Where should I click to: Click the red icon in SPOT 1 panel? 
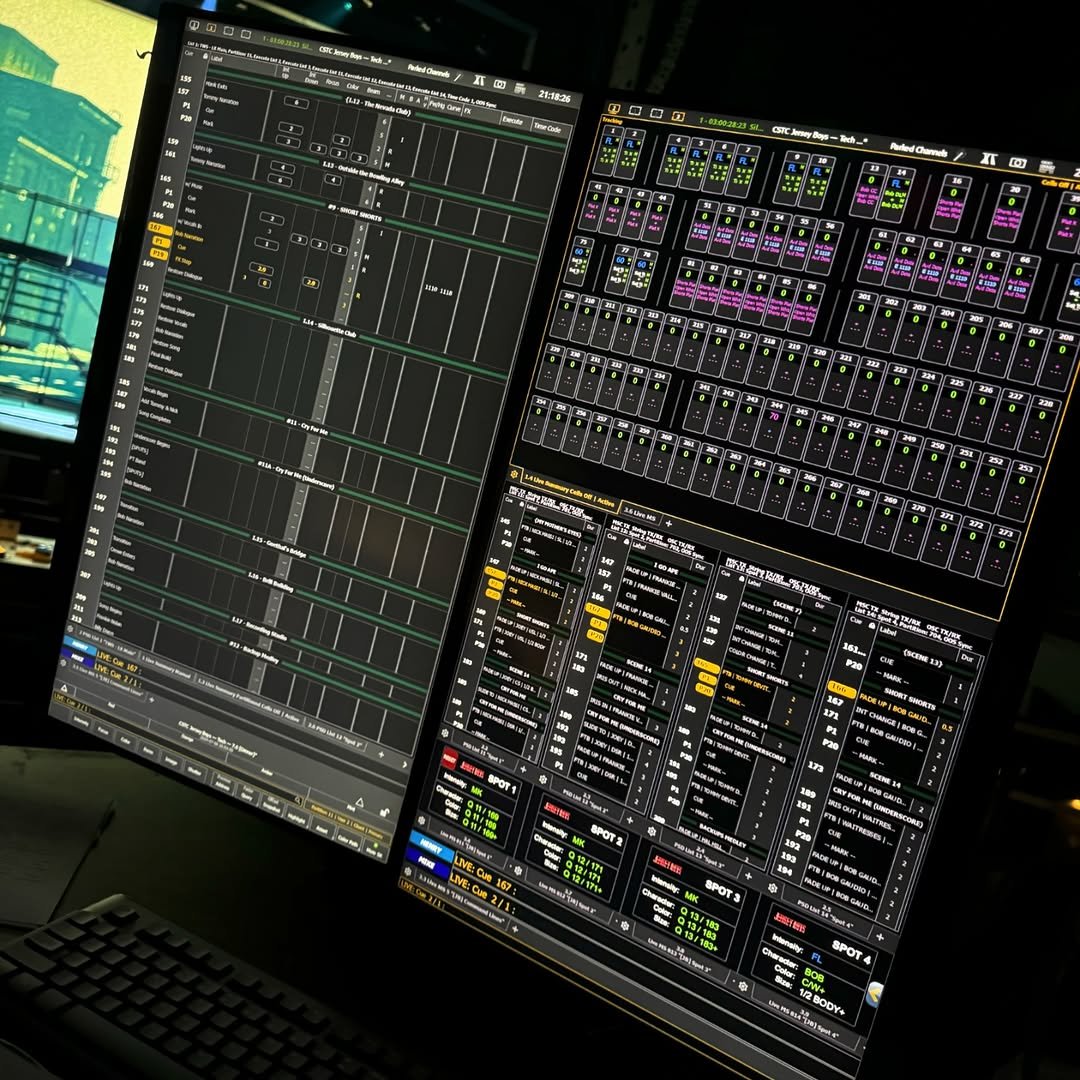449,758
